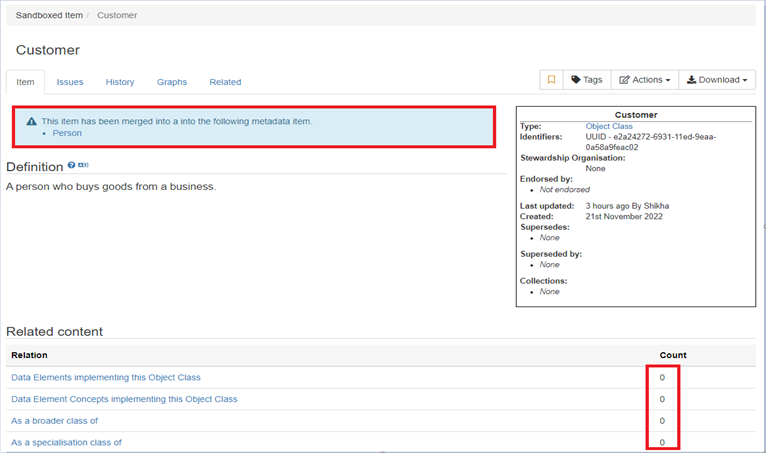Select the Item tab
Viewport: 766px width, 453px height.
(25, 82)
